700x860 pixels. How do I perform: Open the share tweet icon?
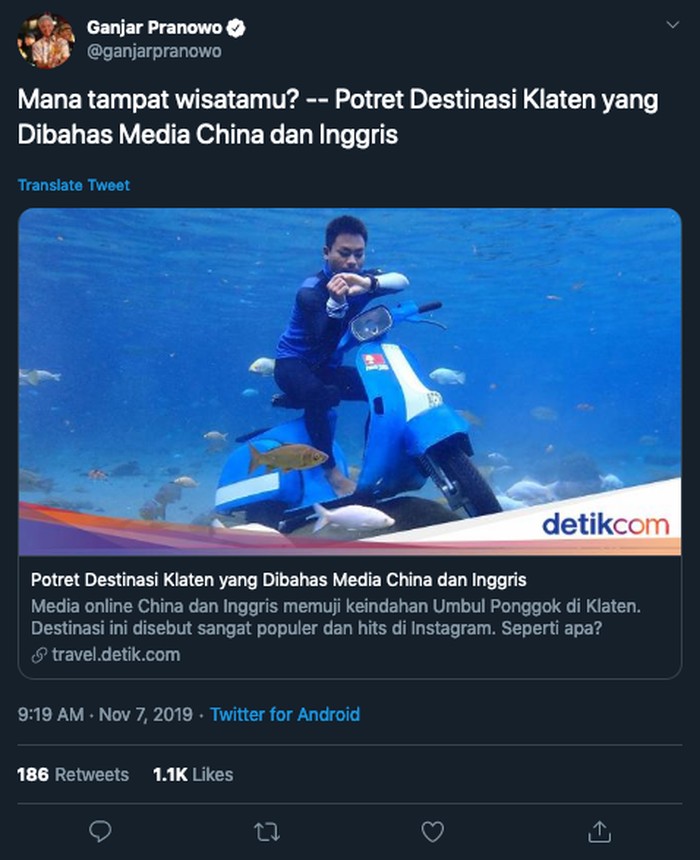[x=600, y=831]
